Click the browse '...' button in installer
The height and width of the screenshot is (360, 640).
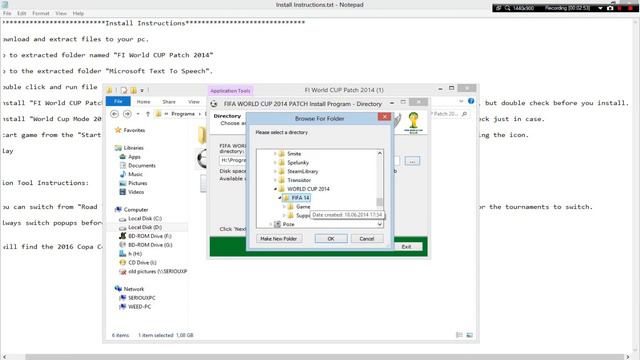coord(412,161)
